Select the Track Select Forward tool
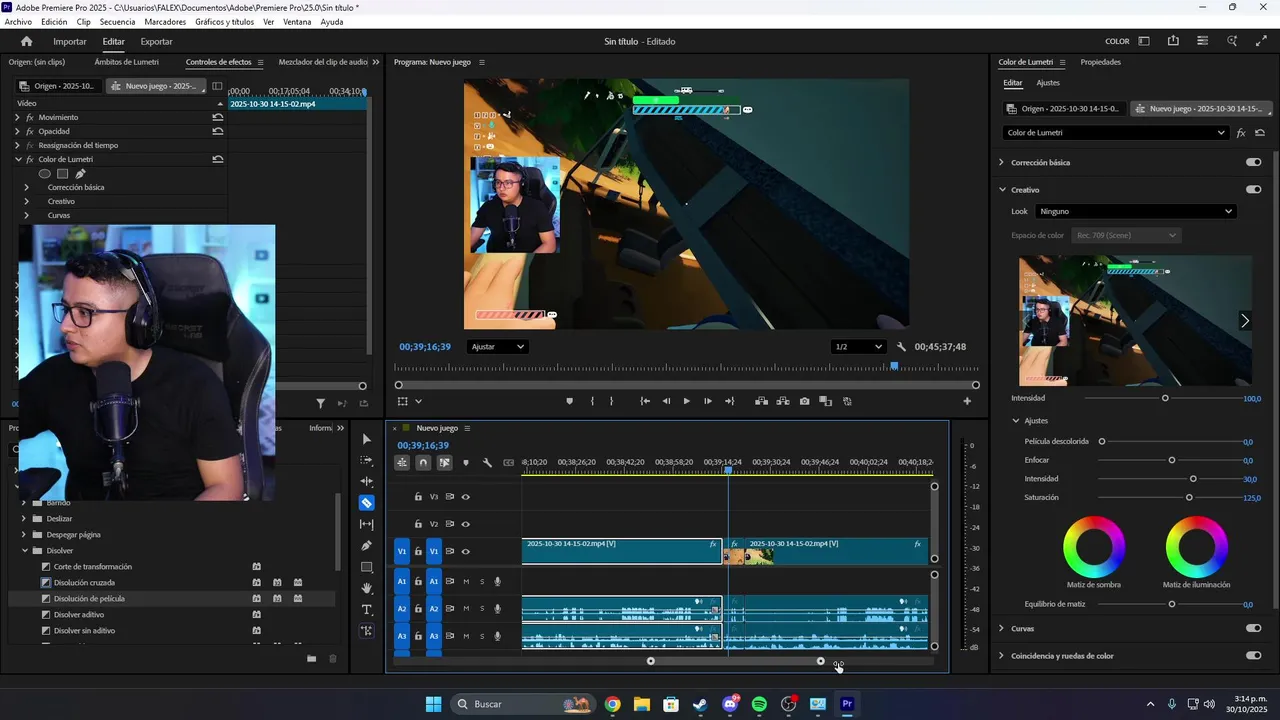The image size is (1280, 720). pos(366,460)
